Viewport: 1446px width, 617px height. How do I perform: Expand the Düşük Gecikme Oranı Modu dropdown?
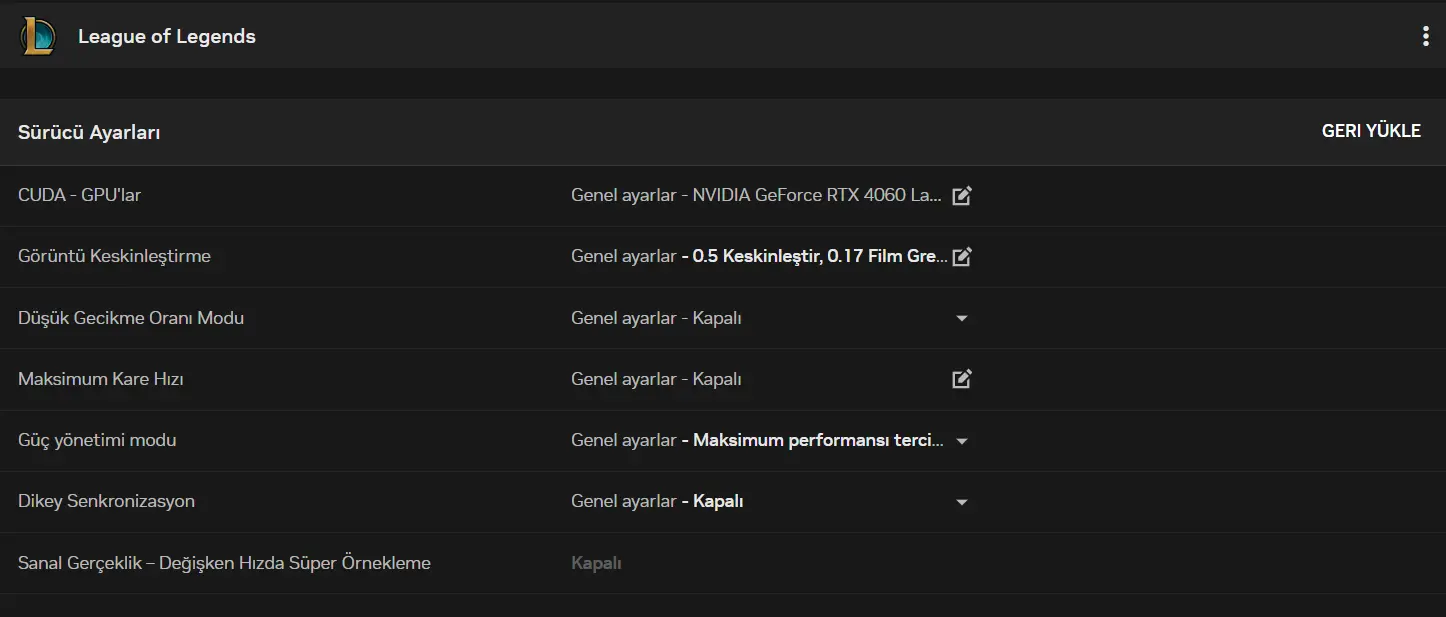962,318
